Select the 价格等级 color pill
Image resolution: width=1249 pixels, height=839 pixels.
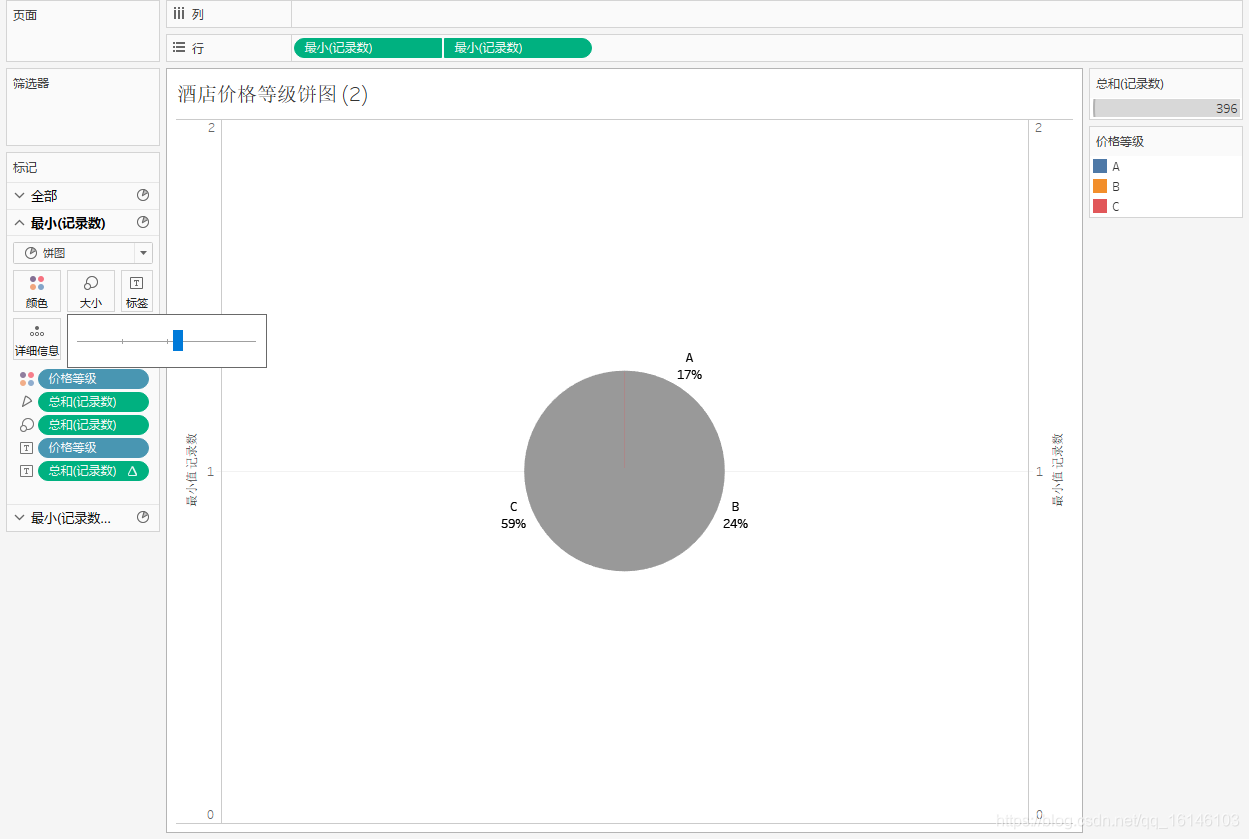coord(93,379)
